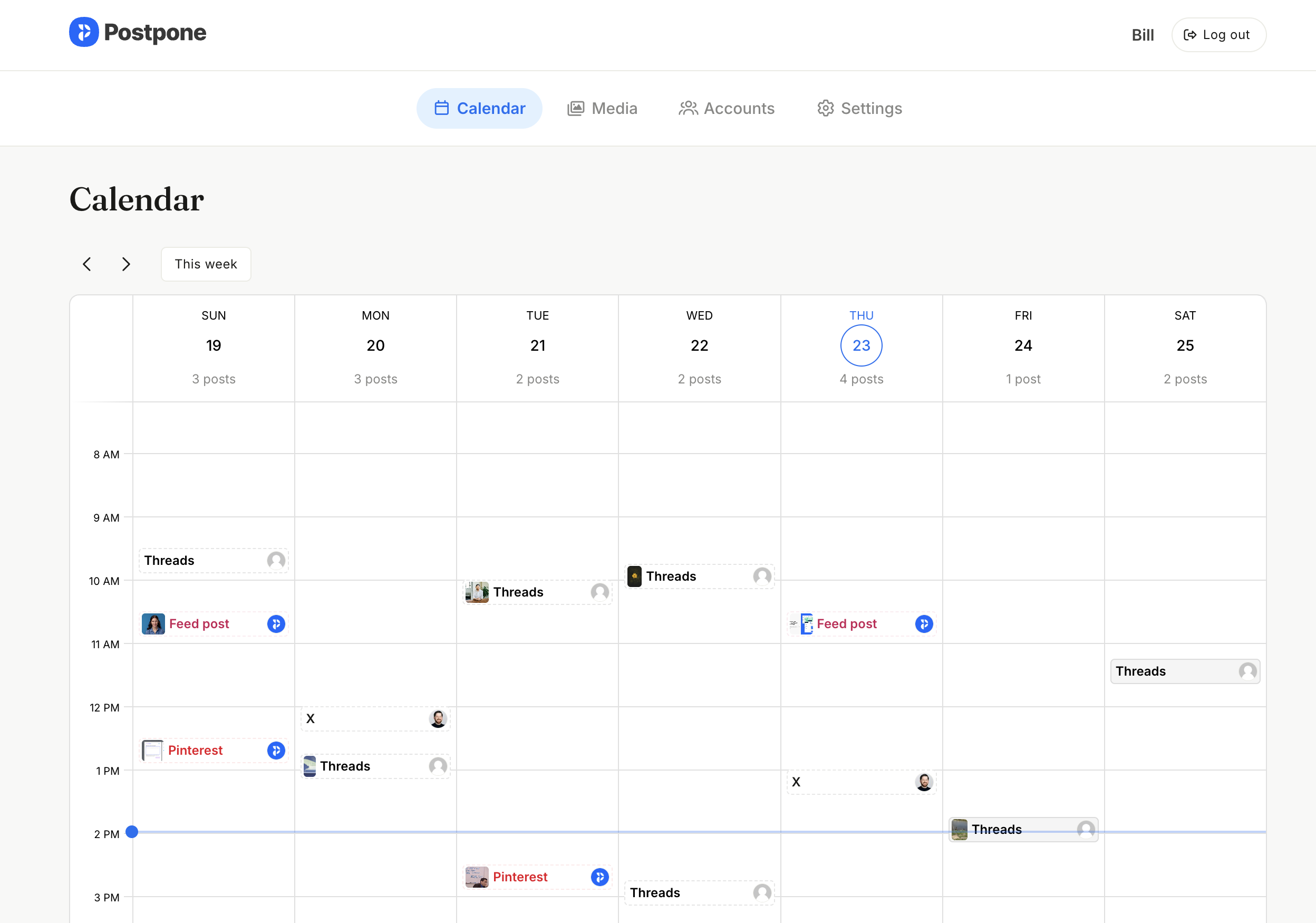This screenshot has width=1316, height=923.
Task: Click the Postpone badge on Thursday's Feed post
Action: click(924, 624)
